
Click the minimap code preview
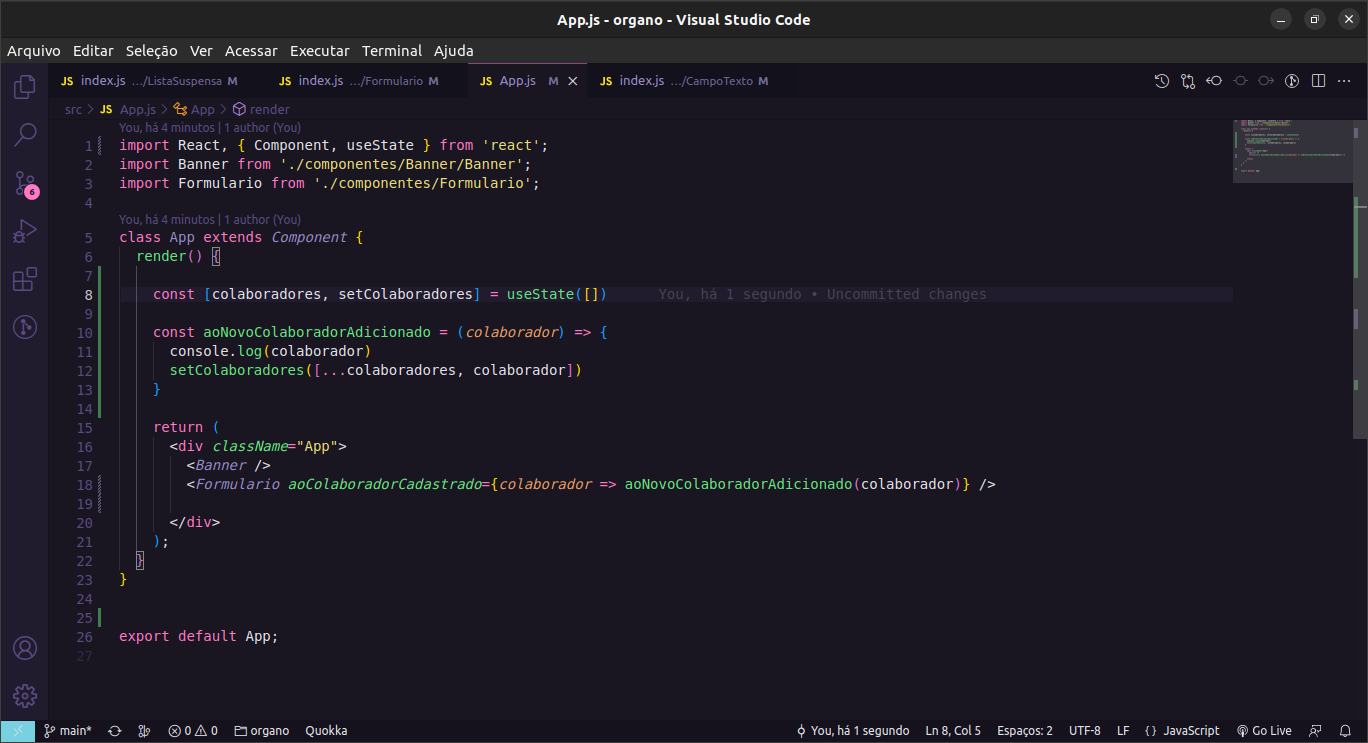click(1292, 150)
